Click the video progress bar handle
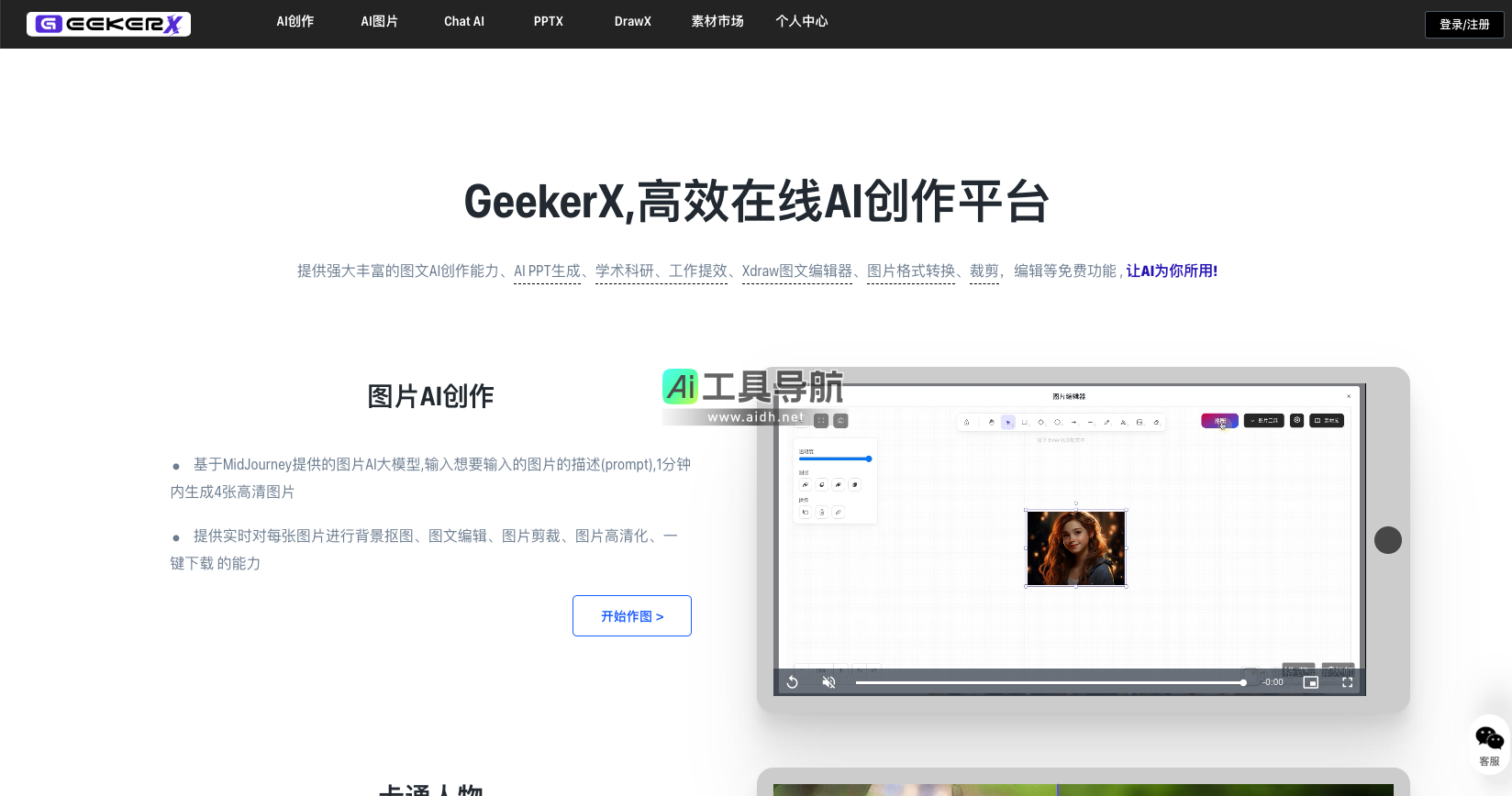Image resolution: width=1512 pixels, height=796 pixels. click(x=1243, y=682)
